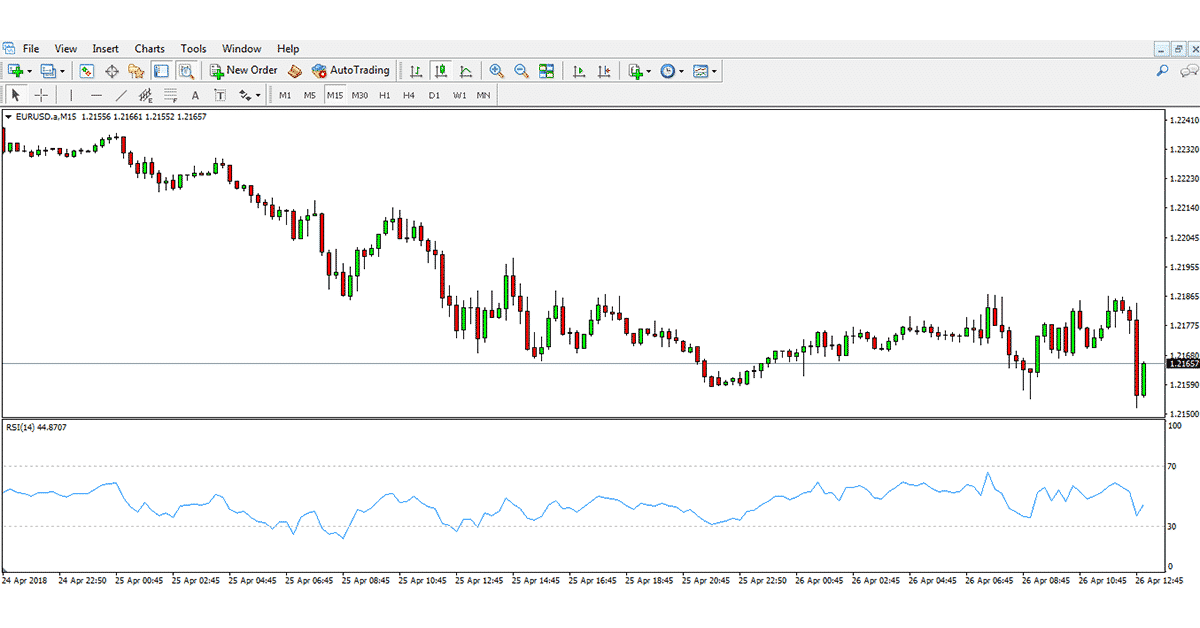Select the Fibonacci retracement tool
The width and height of the screenshot is (1200, 628).
tap(171, 96)
